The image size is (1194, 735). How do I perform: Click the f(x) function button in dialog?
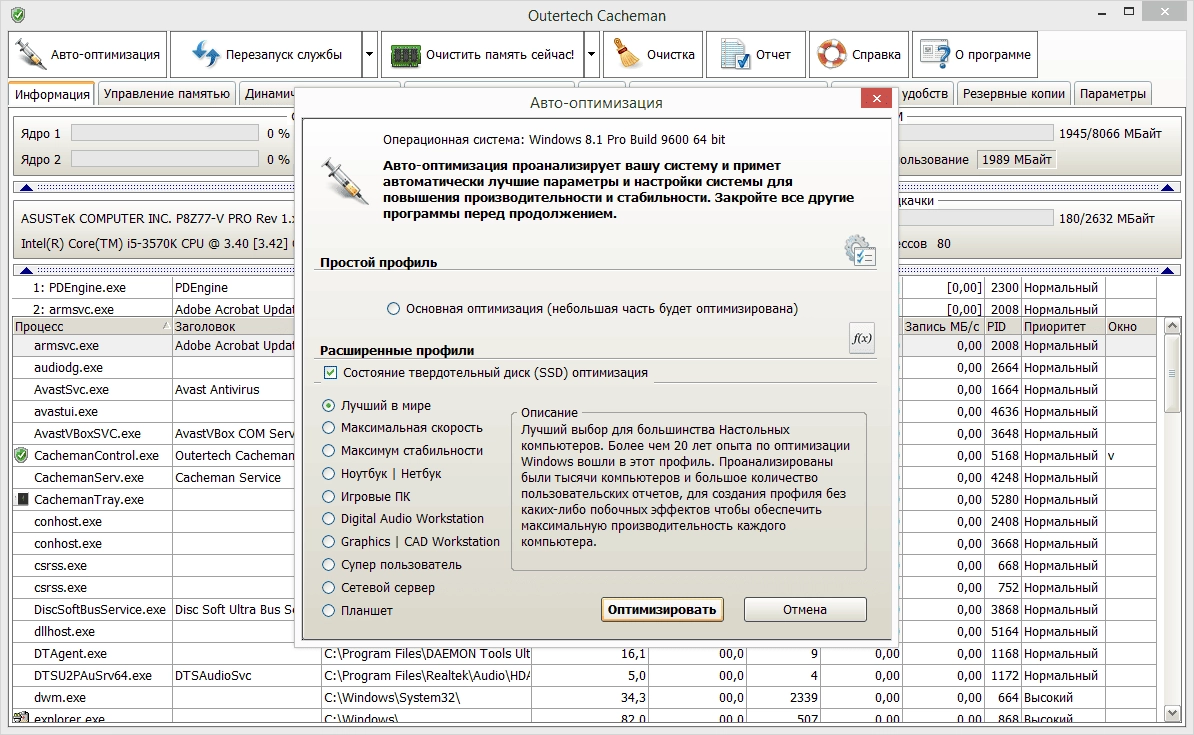tap(862, 338)
